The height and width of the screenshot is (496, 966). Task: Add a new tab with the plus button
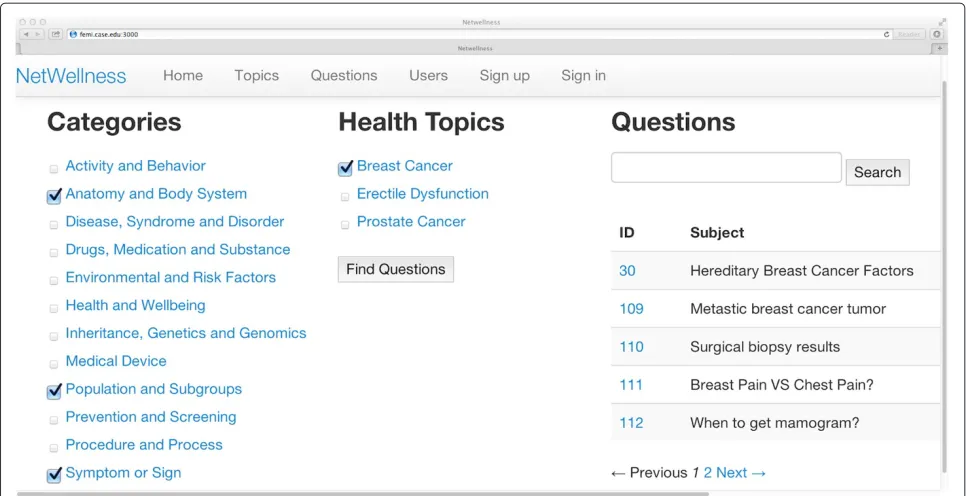[940, 48]
